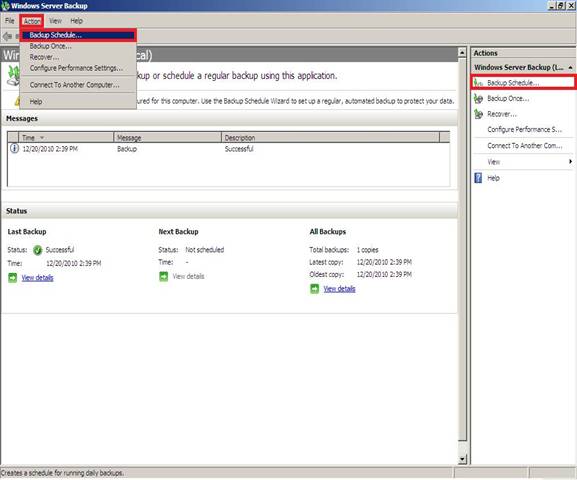Click scroll up arrow of main pane

point(462,53)
